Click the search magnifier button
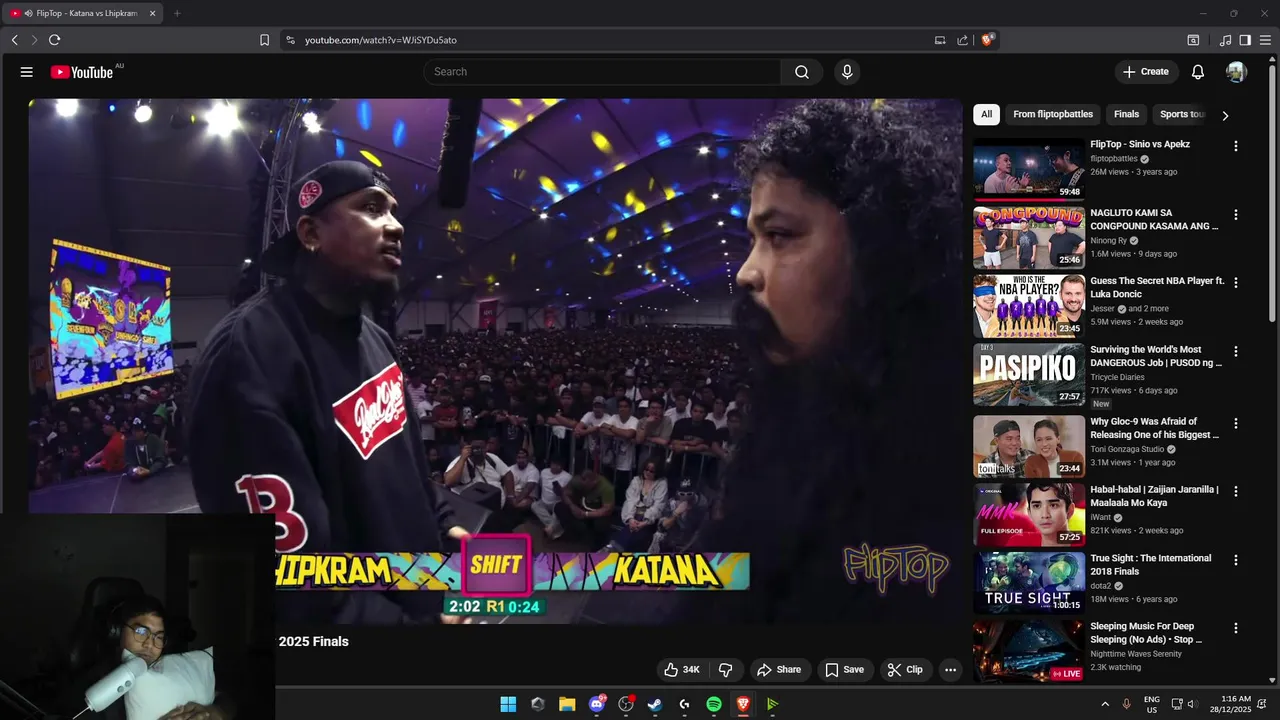This screenshot has width=1280, height=720. point(802,72)
